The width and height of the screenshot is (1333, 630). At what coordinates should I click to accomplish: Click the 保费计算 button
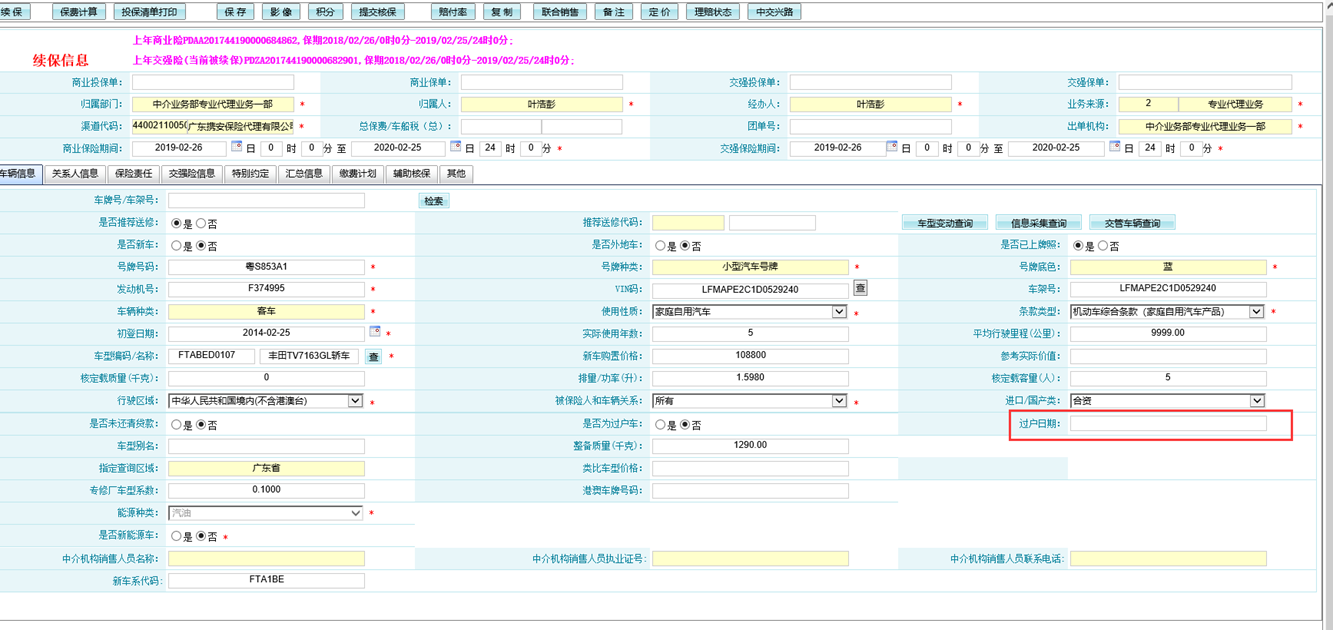(x=79, y=12)
